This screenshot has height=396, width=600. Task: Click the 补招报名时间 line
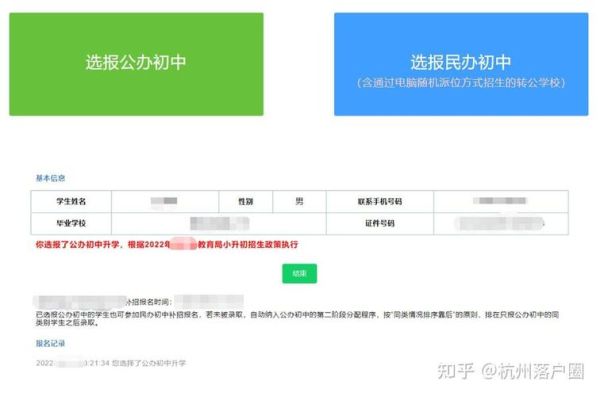click(140, 302)
